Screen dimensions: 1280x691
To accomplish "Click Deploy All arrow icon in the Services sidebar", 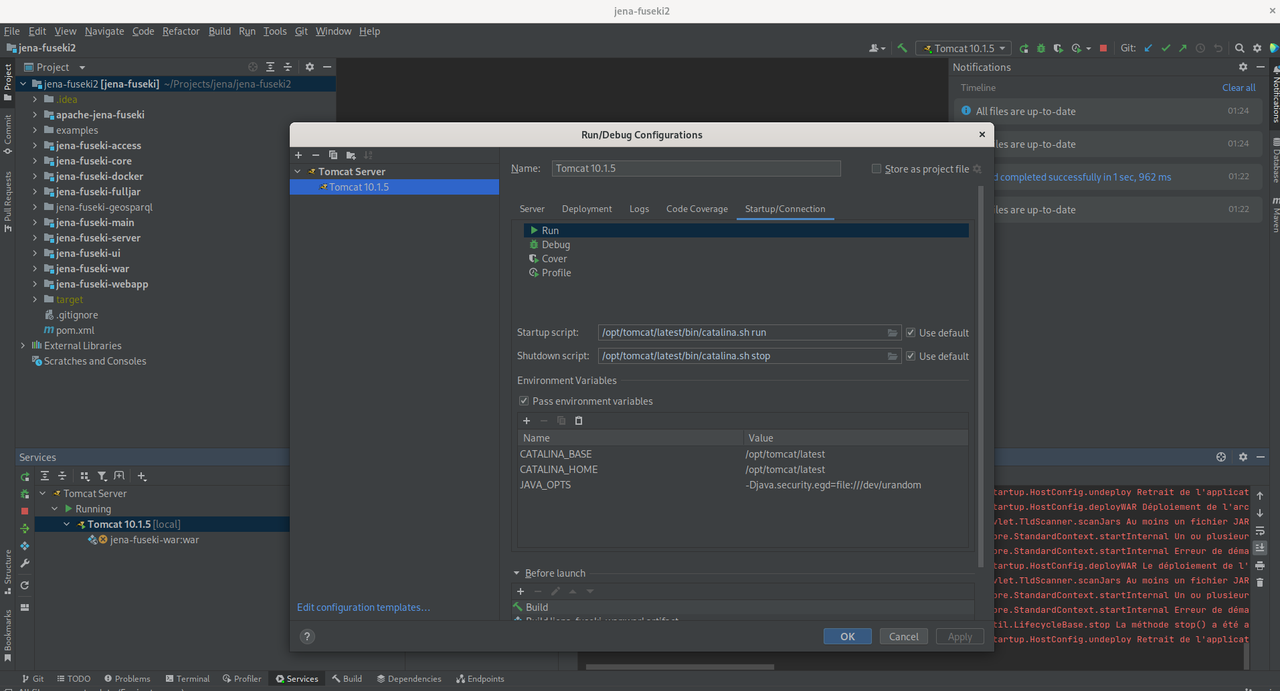I will pos(25,528).
